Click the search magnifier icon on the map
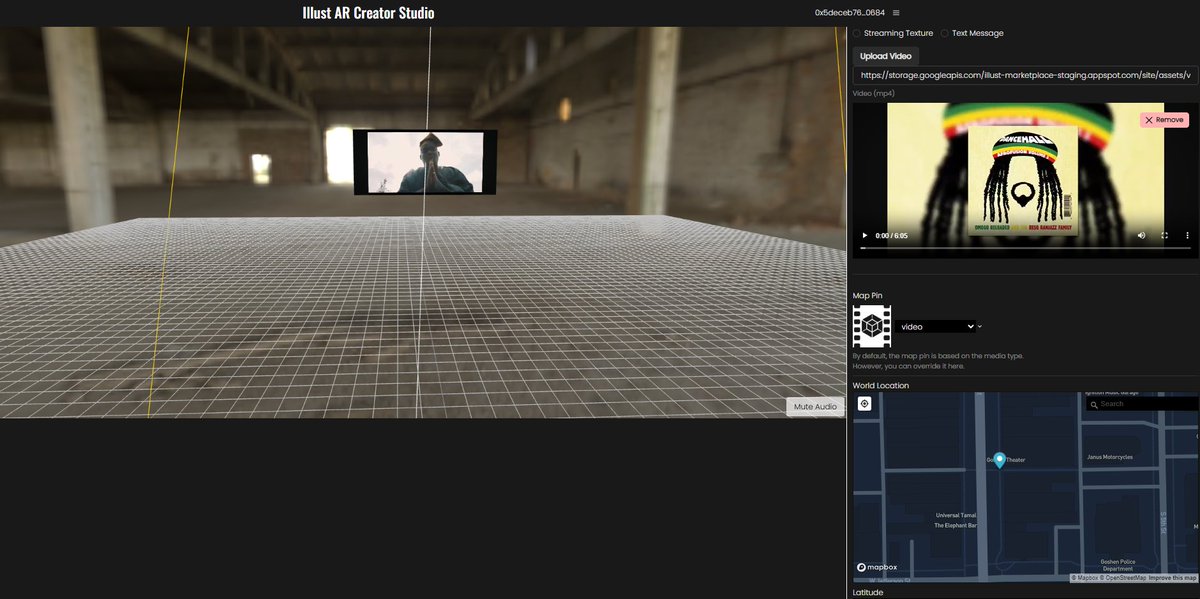The image size is (1200, 599). click(1094, 404)
